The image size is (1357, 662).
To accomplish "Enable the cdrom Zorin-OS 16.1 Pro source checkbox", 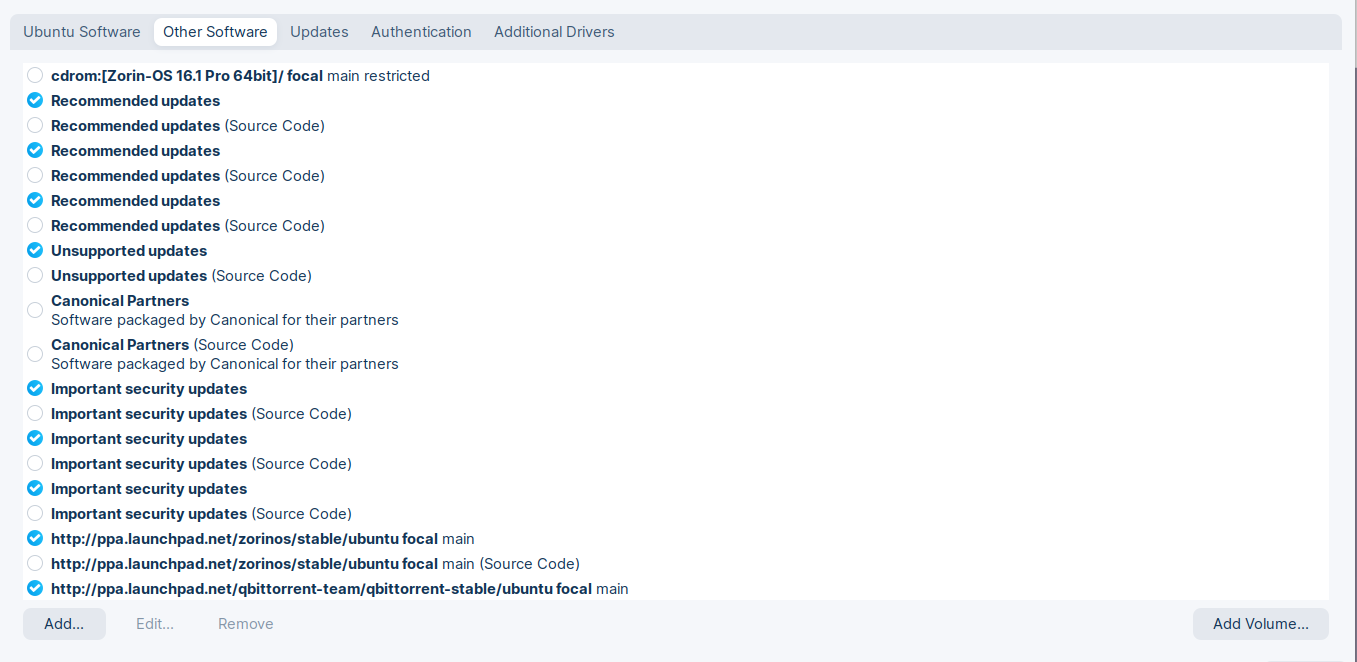I will pyautogui.click(x=35, y=75).
